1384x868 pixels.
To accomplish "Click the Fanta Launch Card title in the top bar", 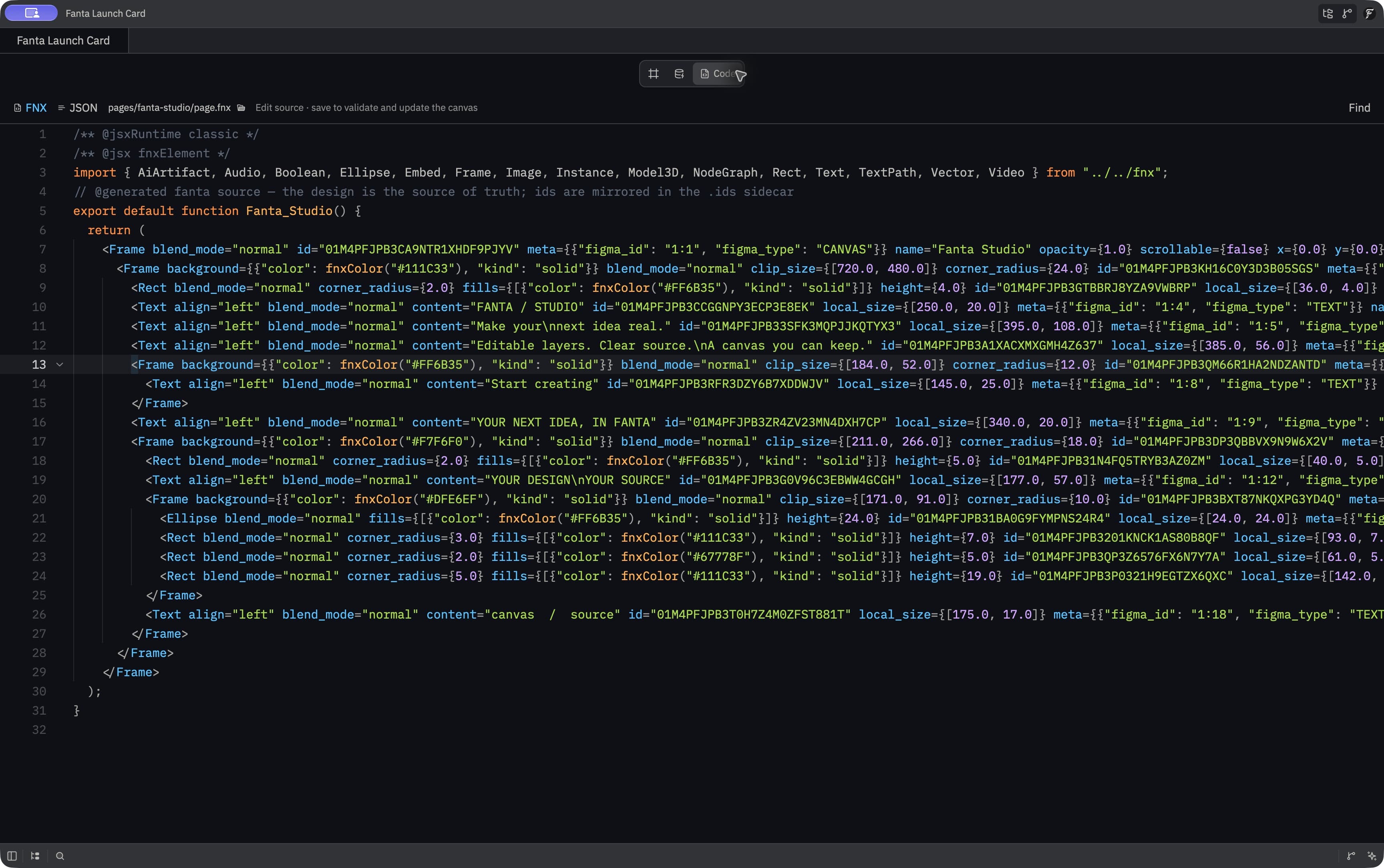I will [x=105, y=13].
